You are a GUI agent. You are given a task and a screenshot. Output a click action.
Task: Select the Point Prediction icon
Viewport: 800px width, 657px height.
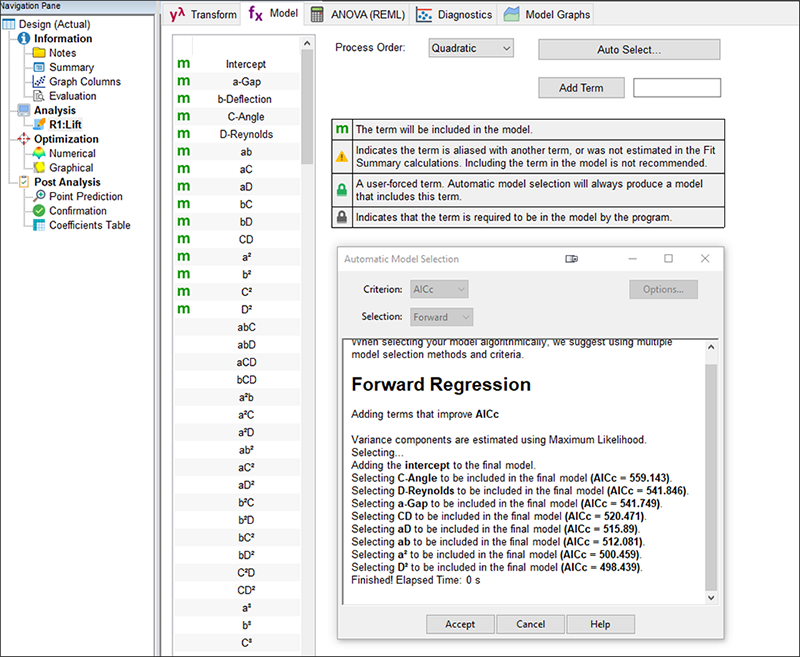click(x=39, y=197)
